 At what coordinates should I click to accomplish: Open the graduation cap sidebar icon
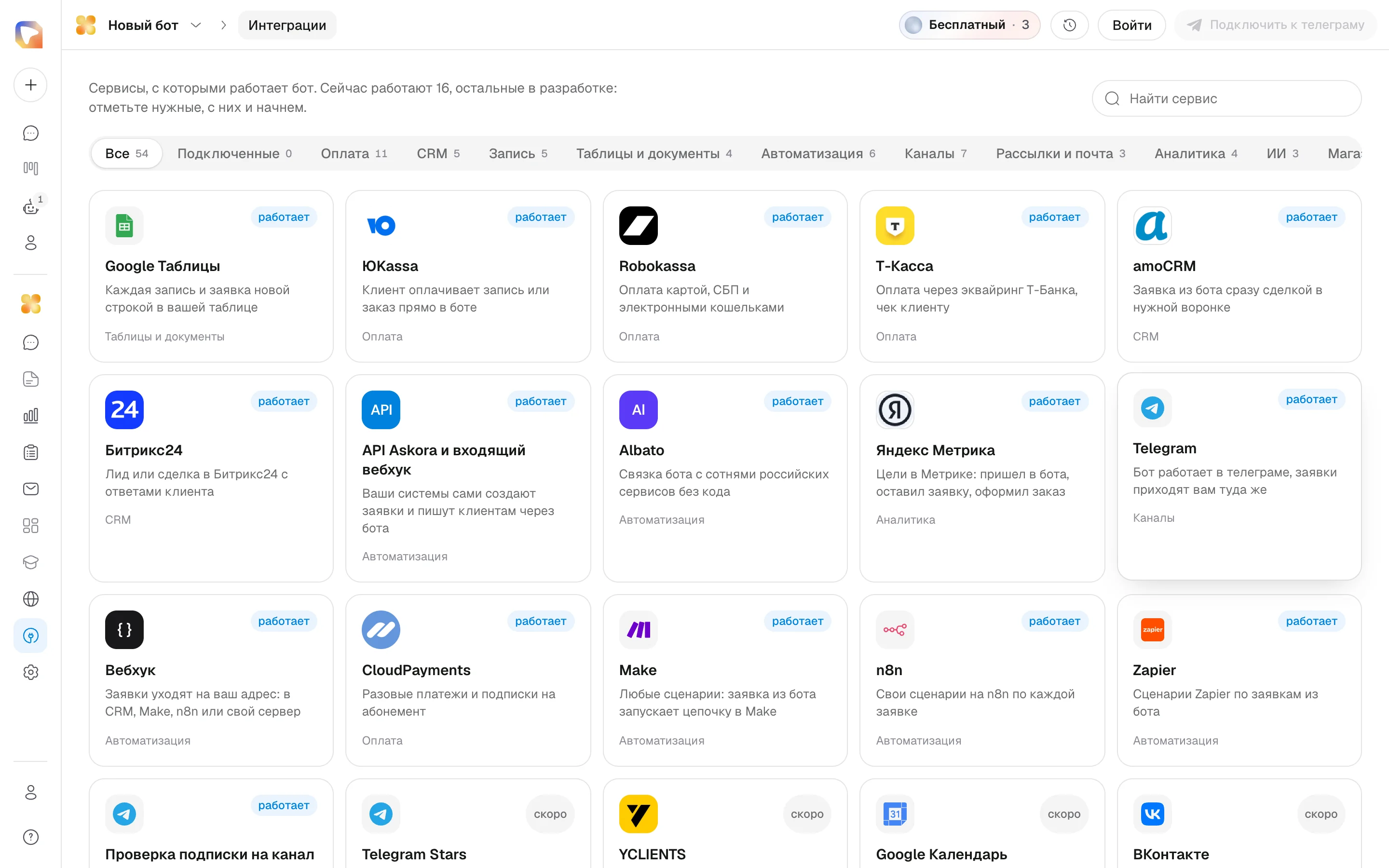(x=30, y=562)
